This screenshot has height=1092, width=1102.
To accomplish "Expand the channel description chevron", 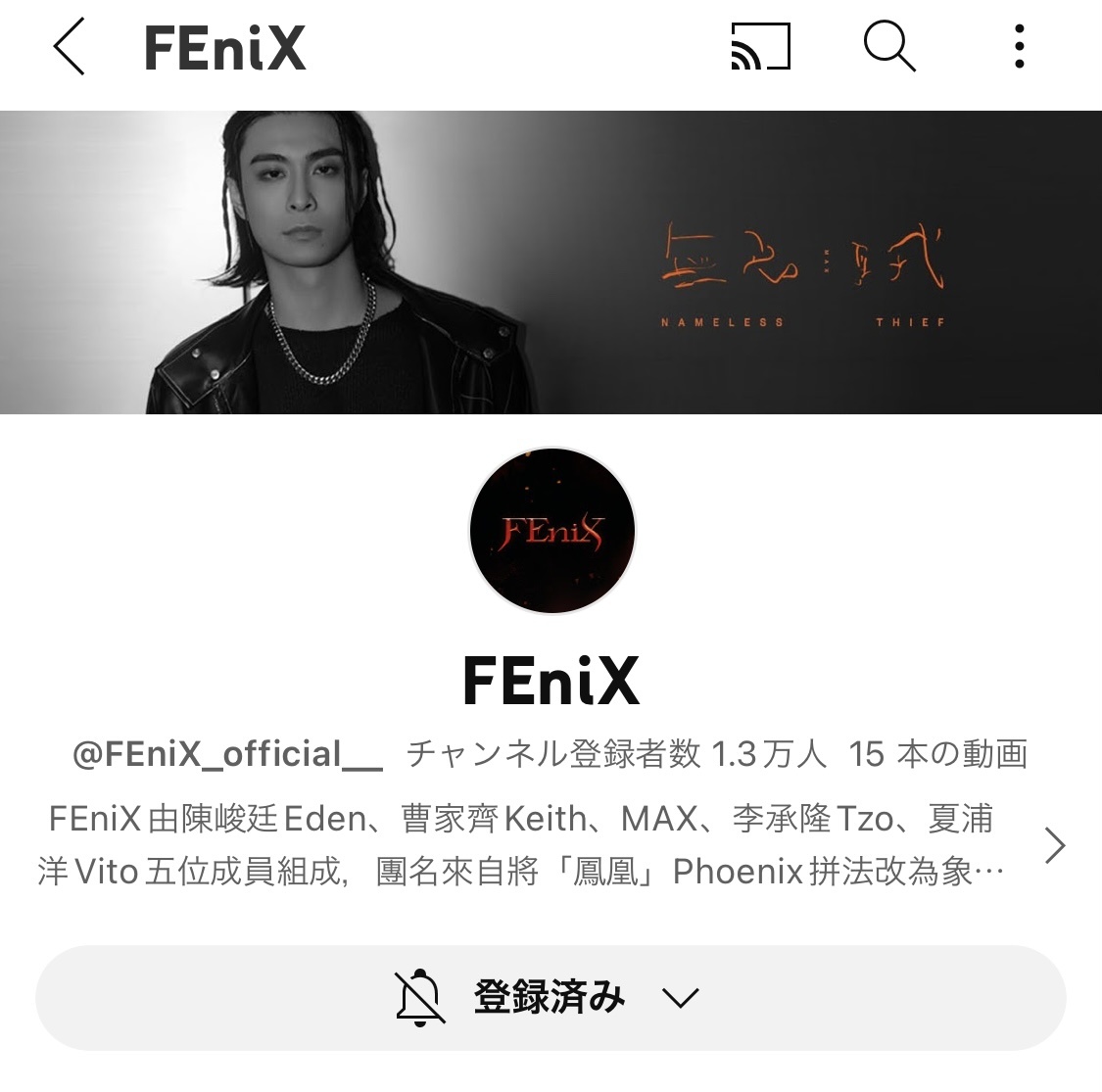I will point(1055,845).
